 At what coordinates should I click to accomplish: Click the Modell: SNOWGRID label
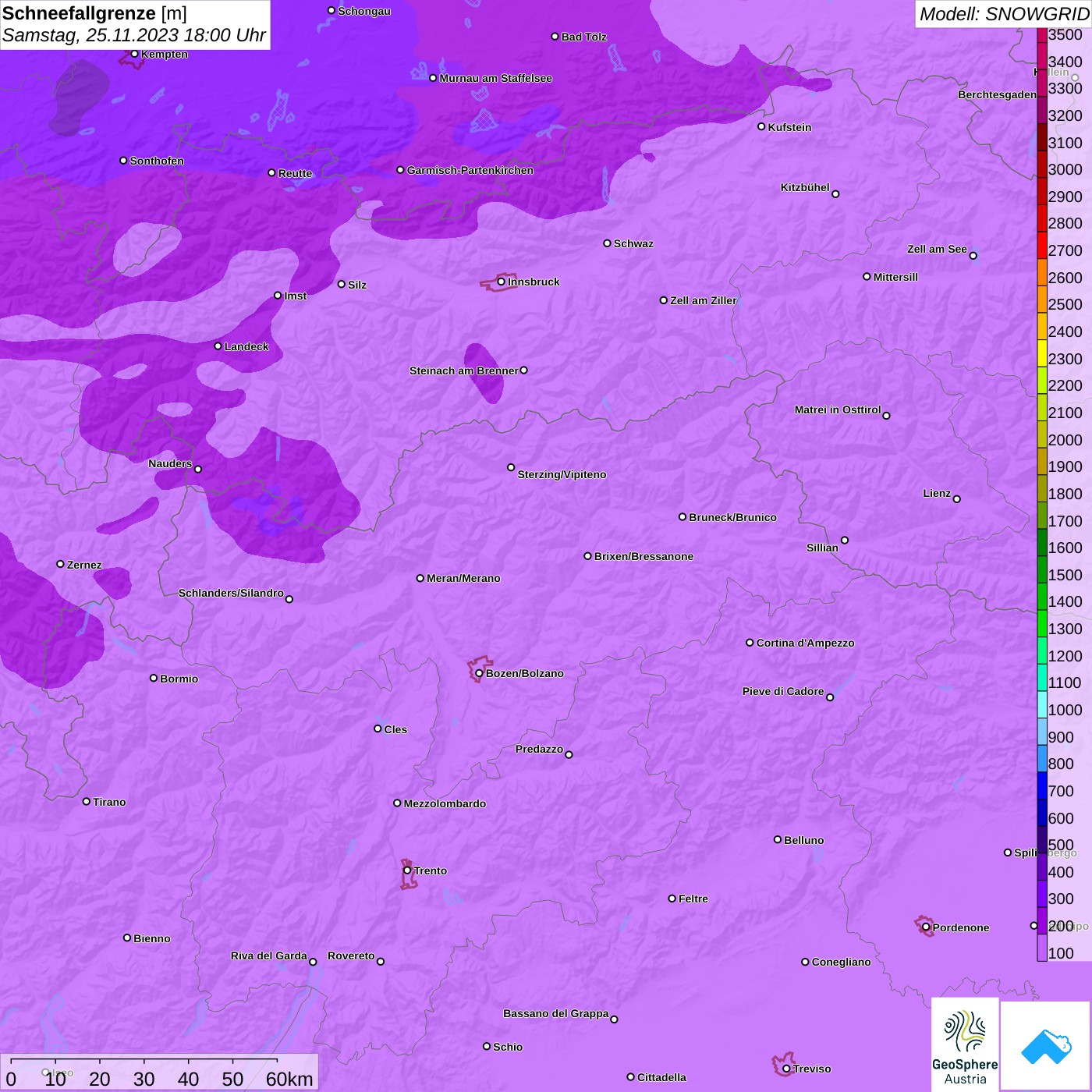(x=1004, y=14)
